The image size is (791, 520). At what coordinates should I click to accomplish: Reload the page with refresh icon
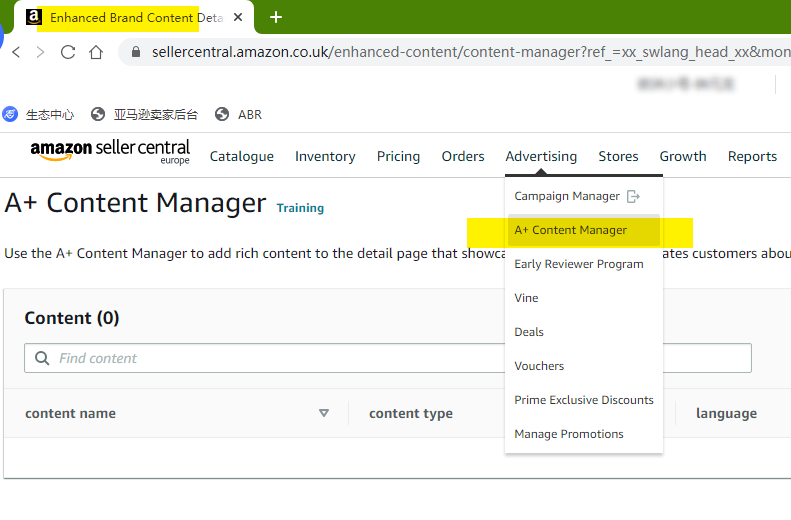68,52
